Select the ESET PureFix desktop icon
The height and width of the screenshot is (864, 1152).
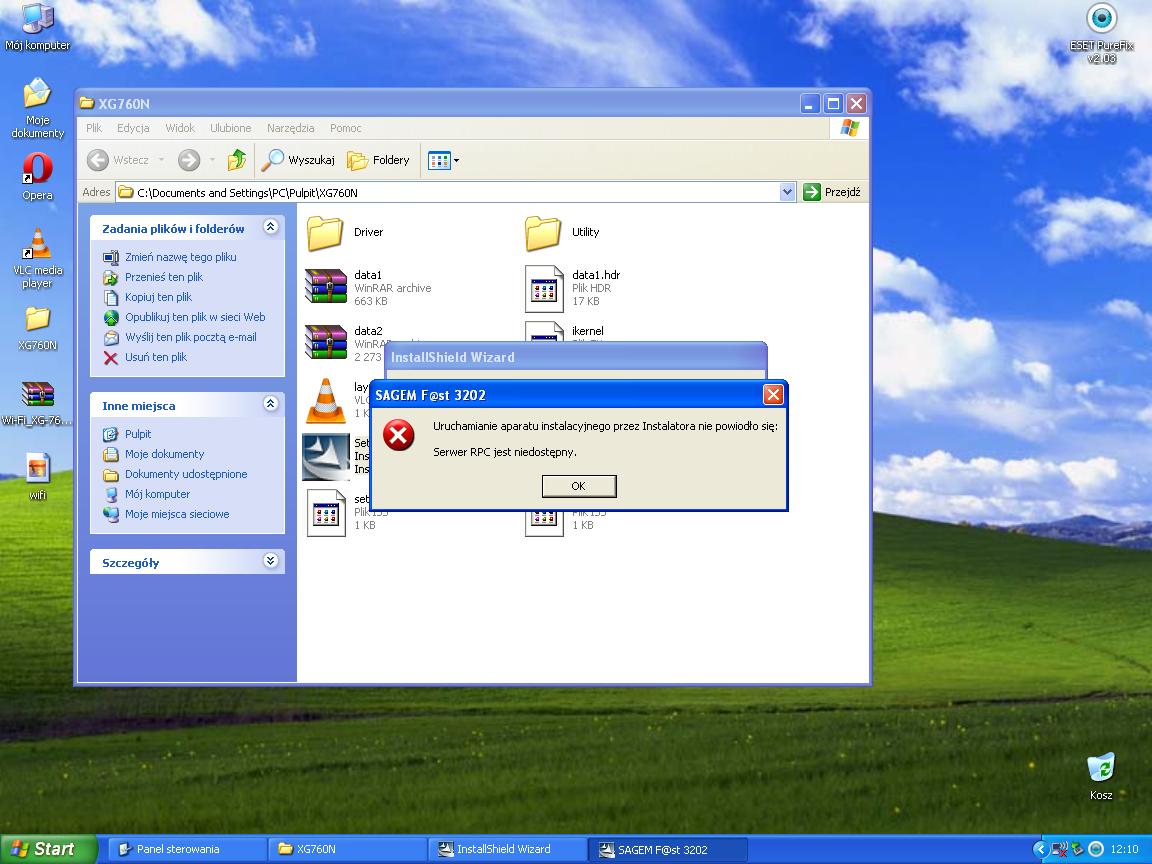point(1101,34)
